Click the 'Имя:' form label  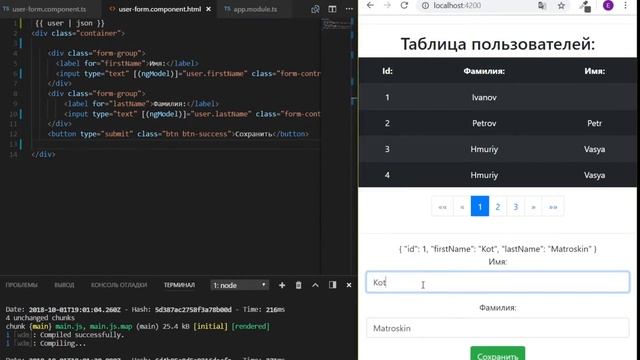click(498, 262)
